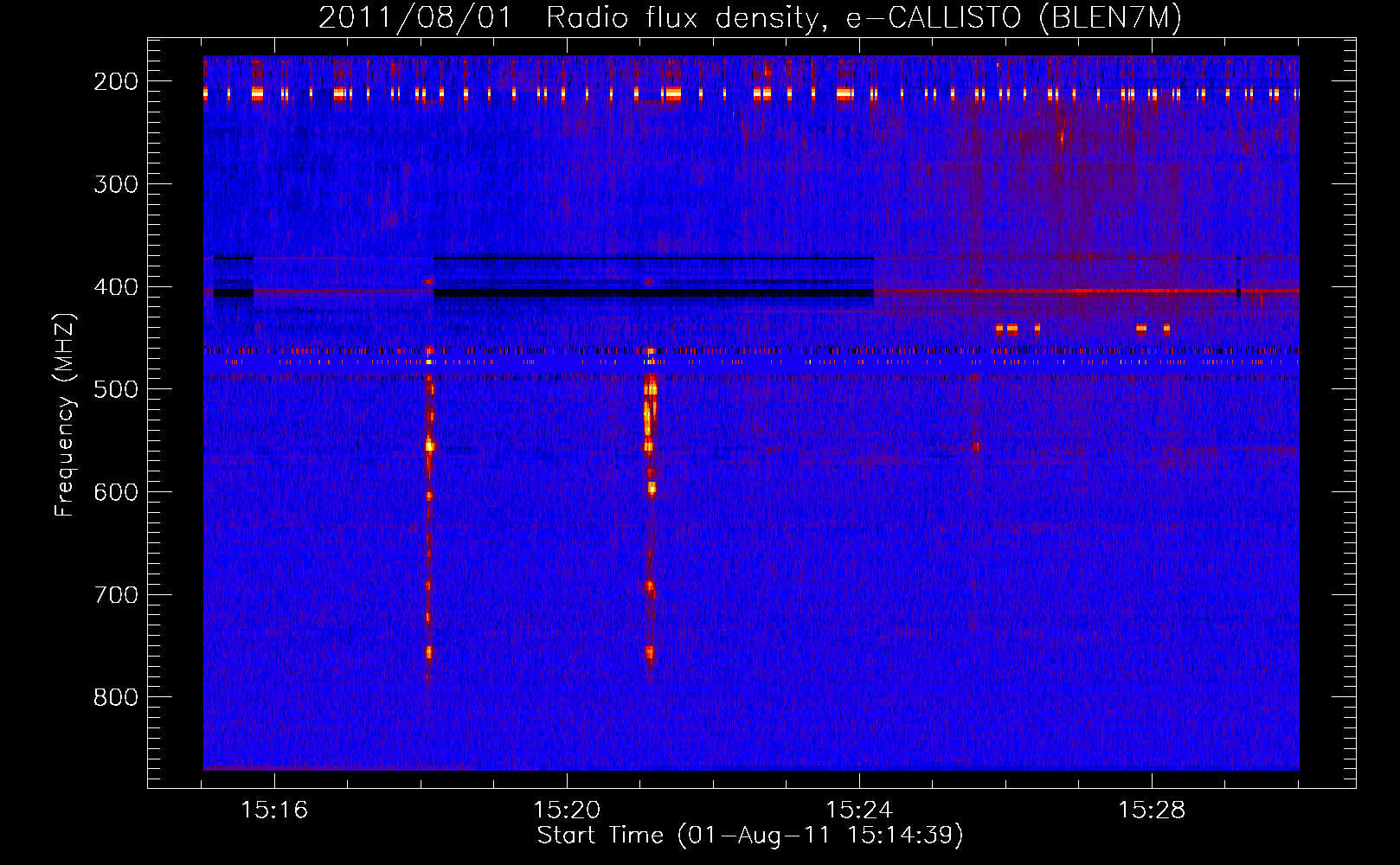Click the date '2011/08/01' in title
This screenshot has height=865, width=1400.
(x=415, y=17)
